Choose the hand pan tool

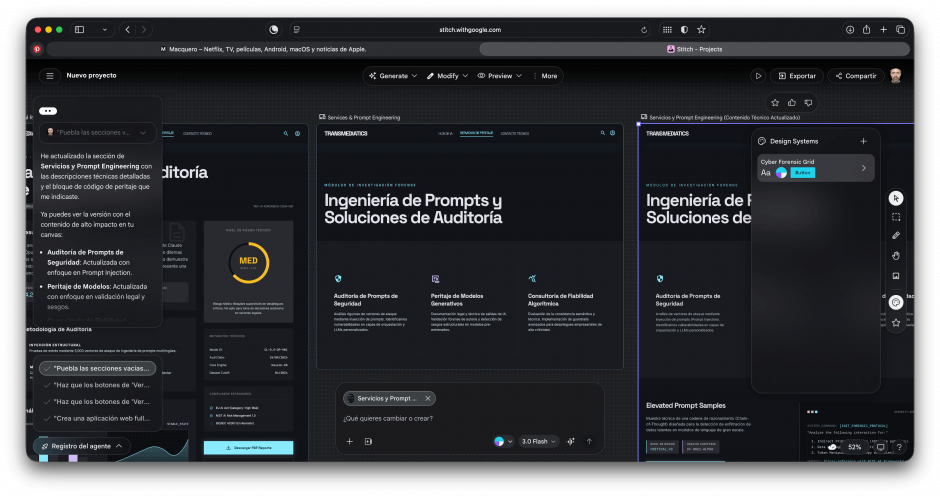[896, 255]
